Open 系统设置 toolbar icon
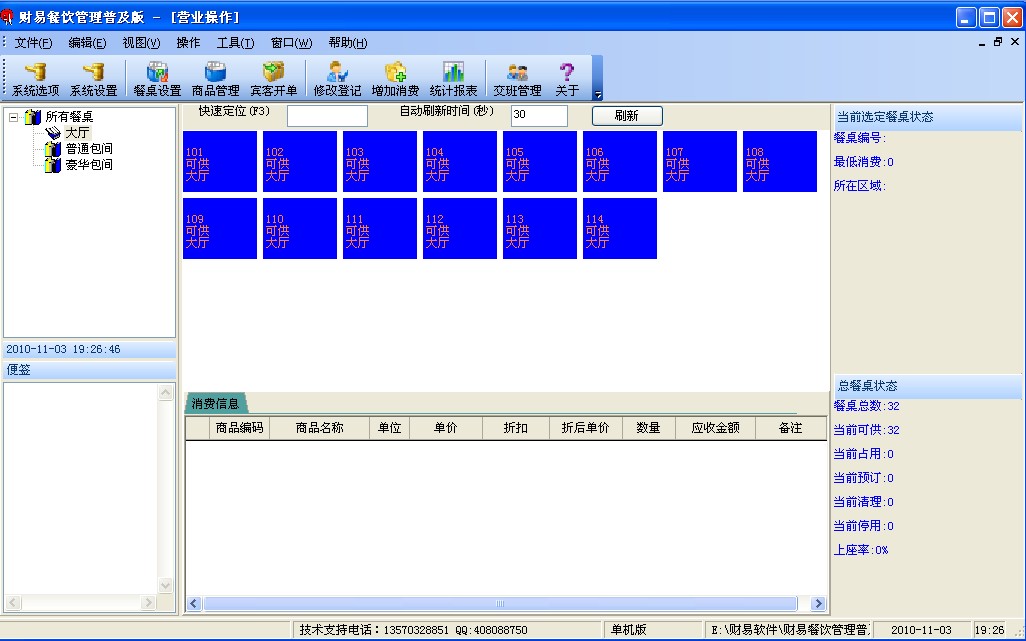1026x641 pixels. (93, 78)
